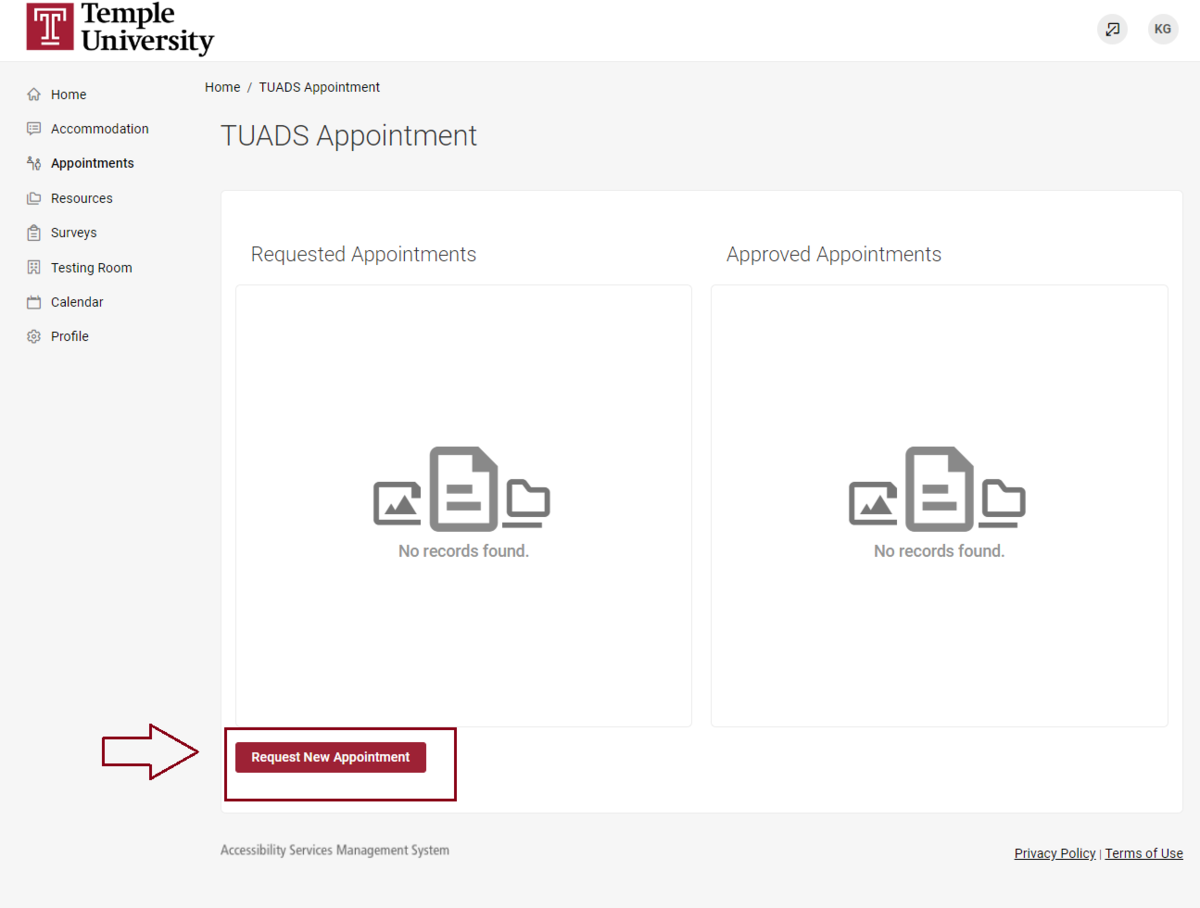
Task: Click No records found under Approved Appointments
Action: click(x=939, y=551)
